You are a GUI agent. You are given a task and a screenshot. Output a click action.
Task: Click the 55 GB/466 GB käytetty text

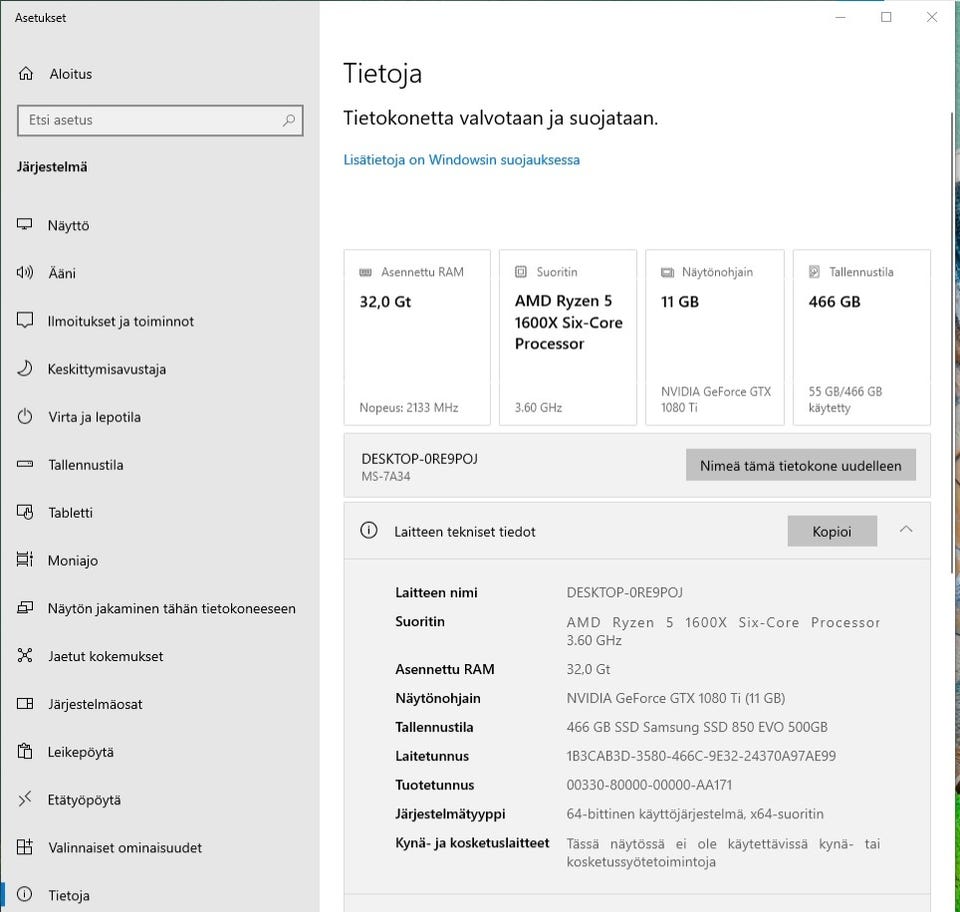845,400
